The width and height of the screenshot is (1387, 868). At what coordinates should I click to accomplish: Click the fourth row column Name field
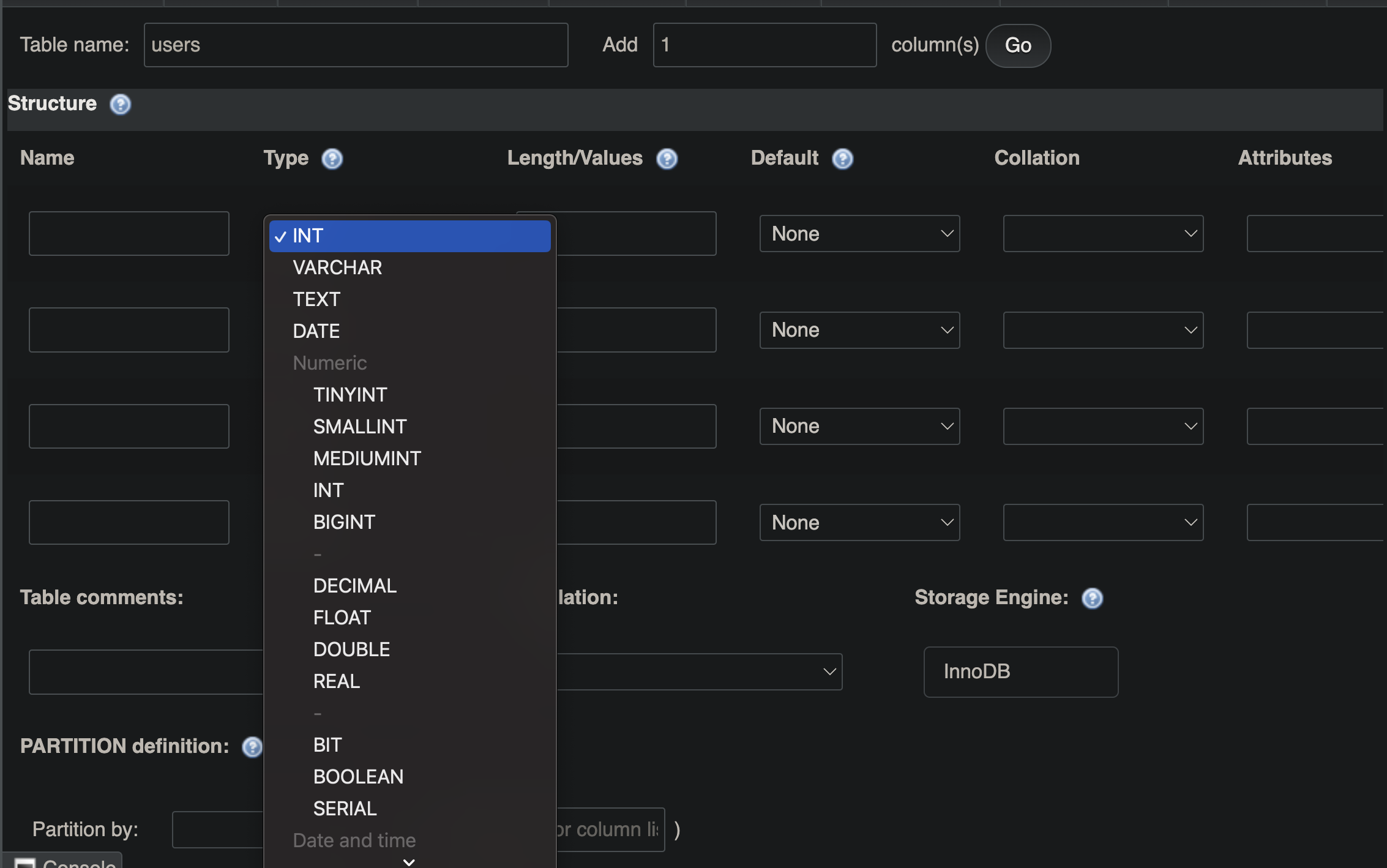[x=129, y=522]
